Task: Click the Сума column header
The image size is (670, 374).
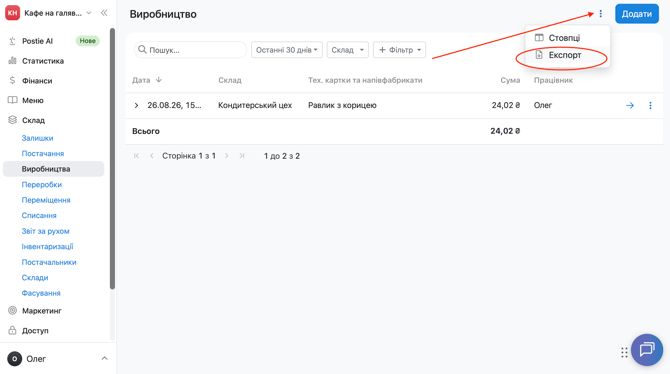Action: coord(510,80)
